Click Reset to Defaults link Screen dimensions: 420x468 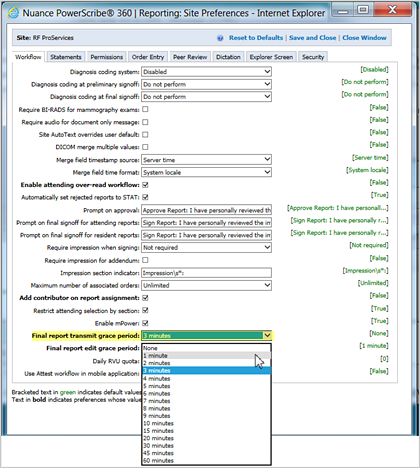point(256,38)
